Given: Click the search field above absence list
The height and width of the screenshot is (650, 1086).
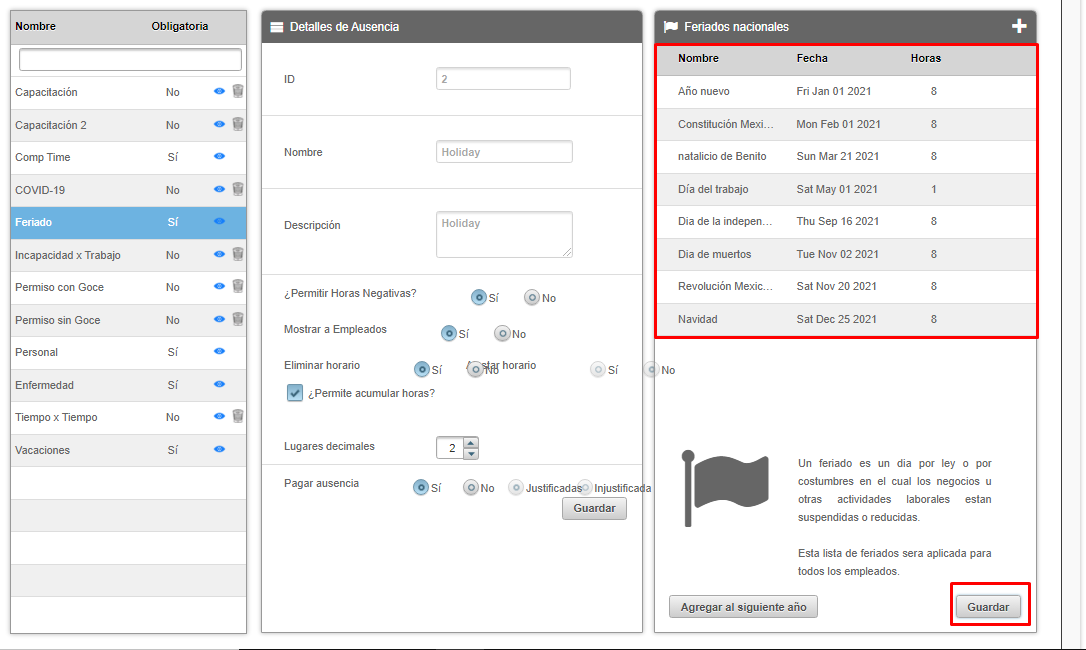Looking at the screenshot, I should click(130, 60).
